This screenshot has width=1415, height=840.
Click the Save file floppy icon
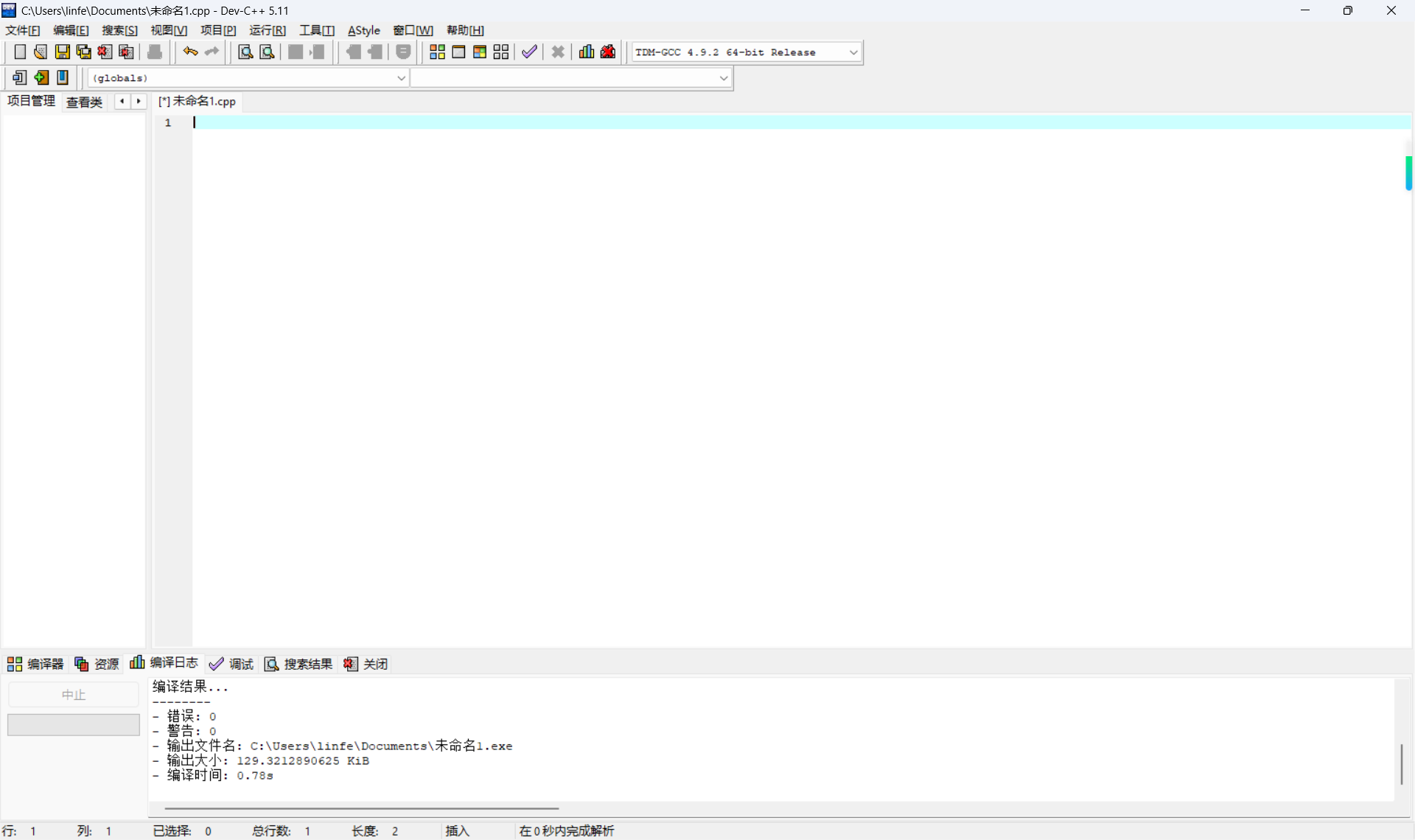[x=63, y=52]
